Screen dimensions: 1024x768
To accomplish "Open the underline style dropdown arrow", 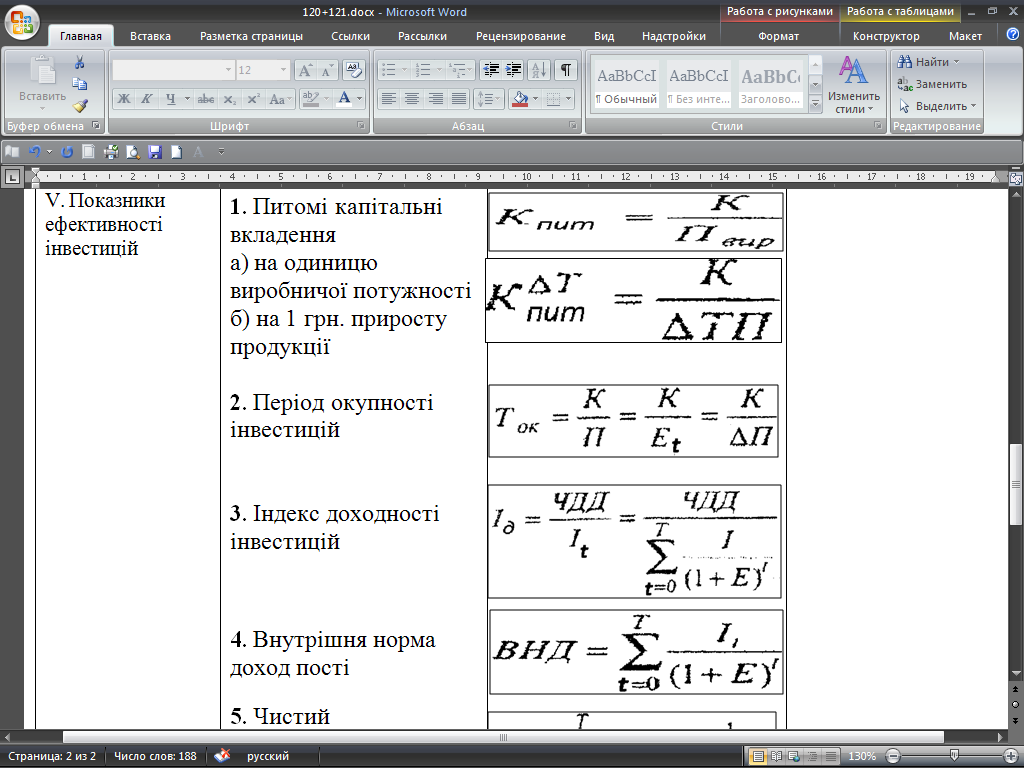I will tap(187, 99).
